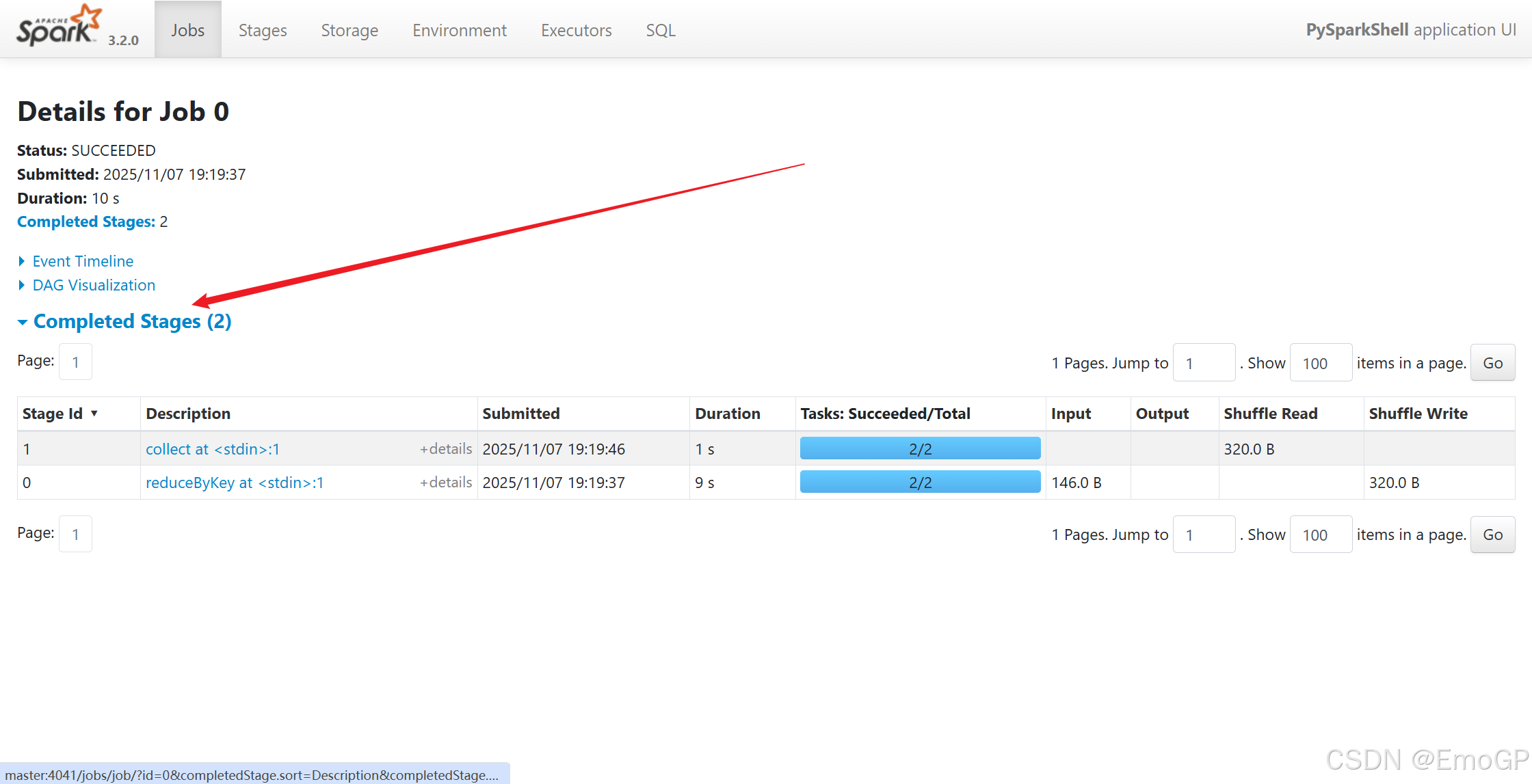This screenshot has width=1532, height=784.
Task: Sort the table by the Duration column header
Action: tap(728, 414)
